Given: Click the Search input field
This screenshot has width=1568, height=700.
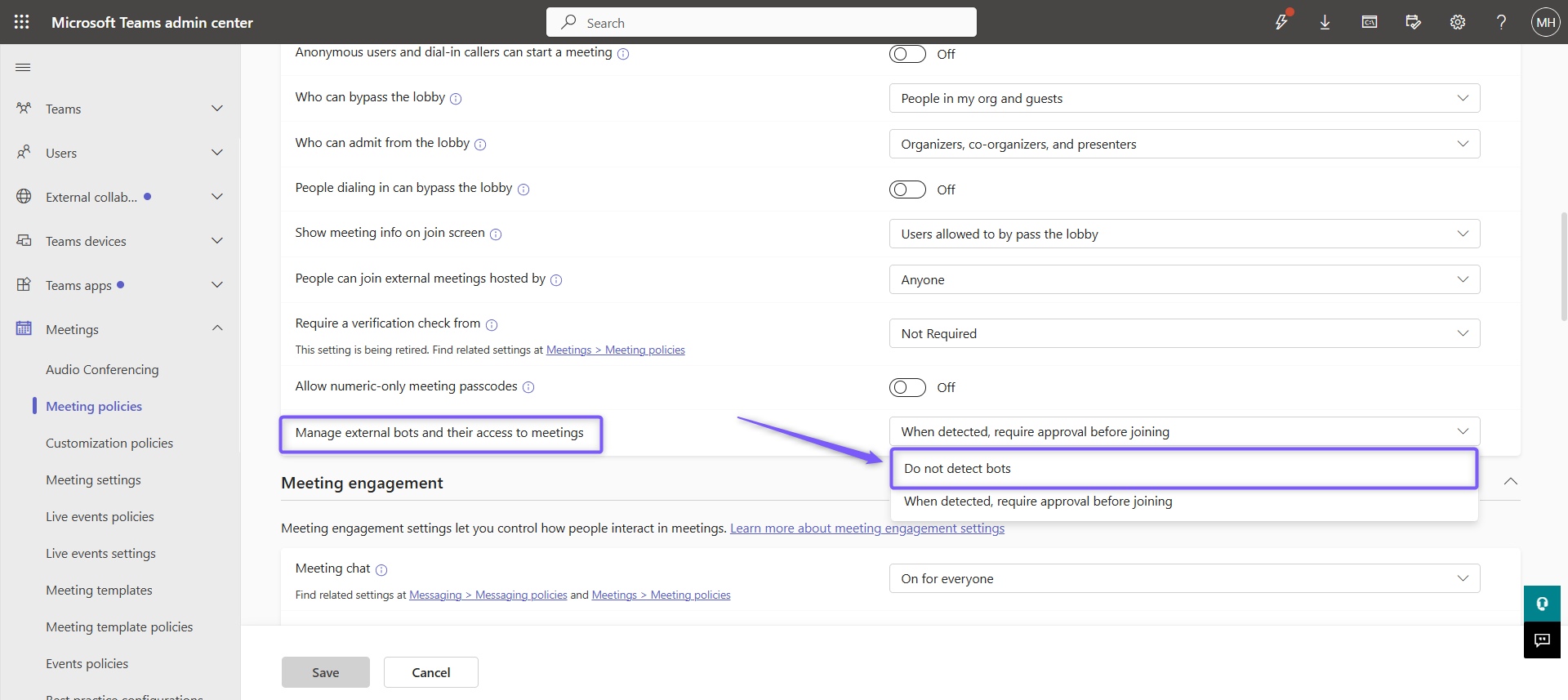Looking at the screenshot, I should pos(761,22).
